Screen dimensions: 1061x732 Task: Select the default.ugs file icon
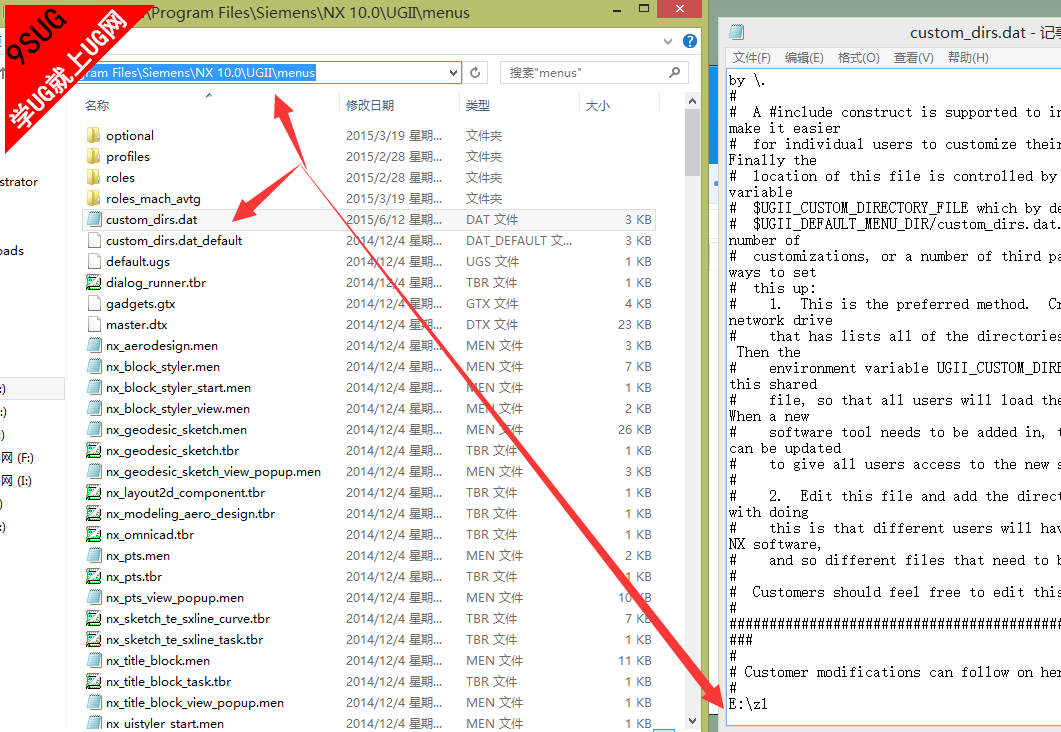click(x=94, y=261)
